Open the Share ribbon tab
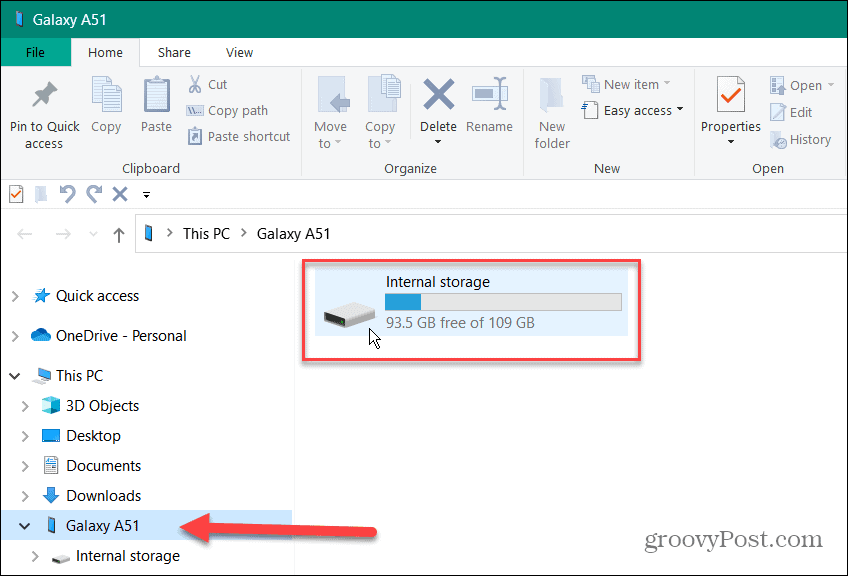848x576 pixels. 174,52
